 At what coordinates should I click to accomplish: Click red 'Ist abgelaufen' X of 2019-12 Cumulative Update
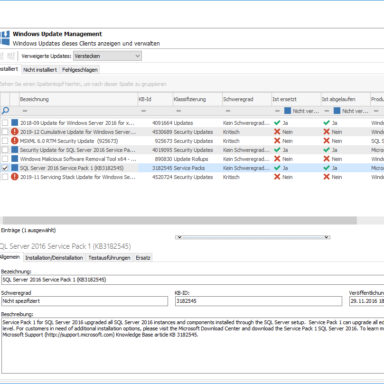pyautogui.click(x=326, y=132)
